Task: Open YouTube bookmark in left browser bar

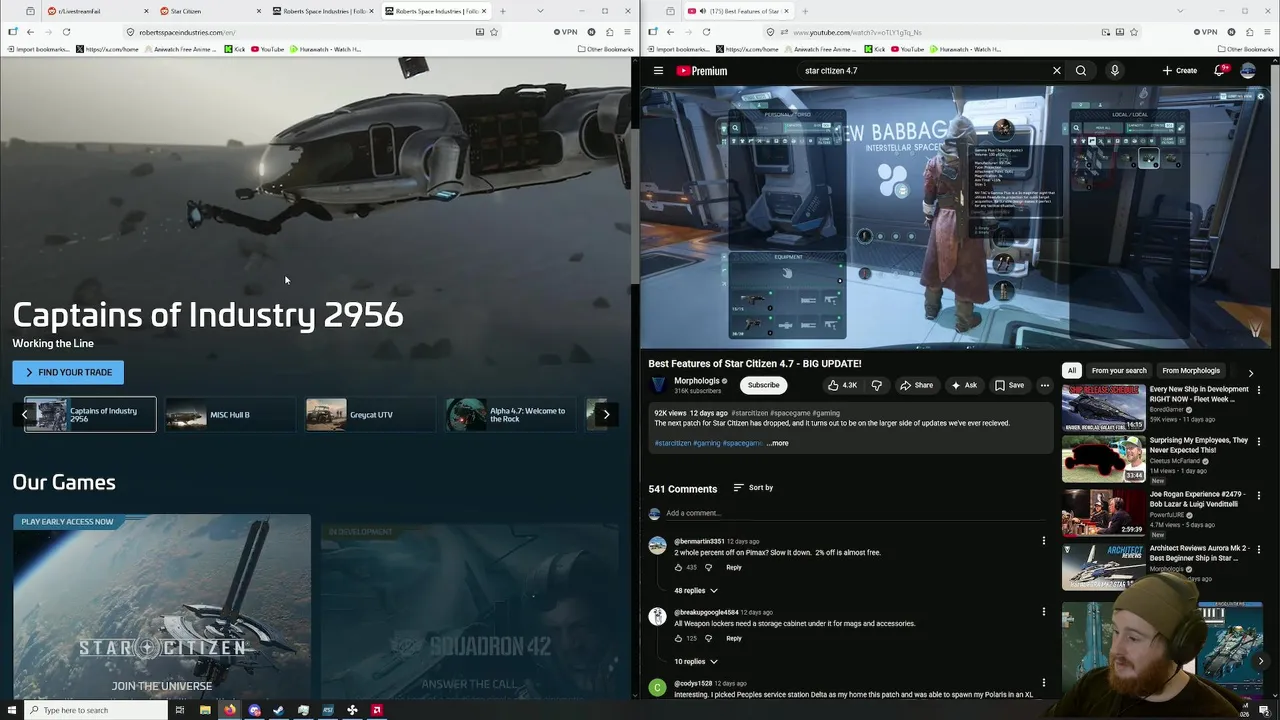Action: [x=267, y=49]
